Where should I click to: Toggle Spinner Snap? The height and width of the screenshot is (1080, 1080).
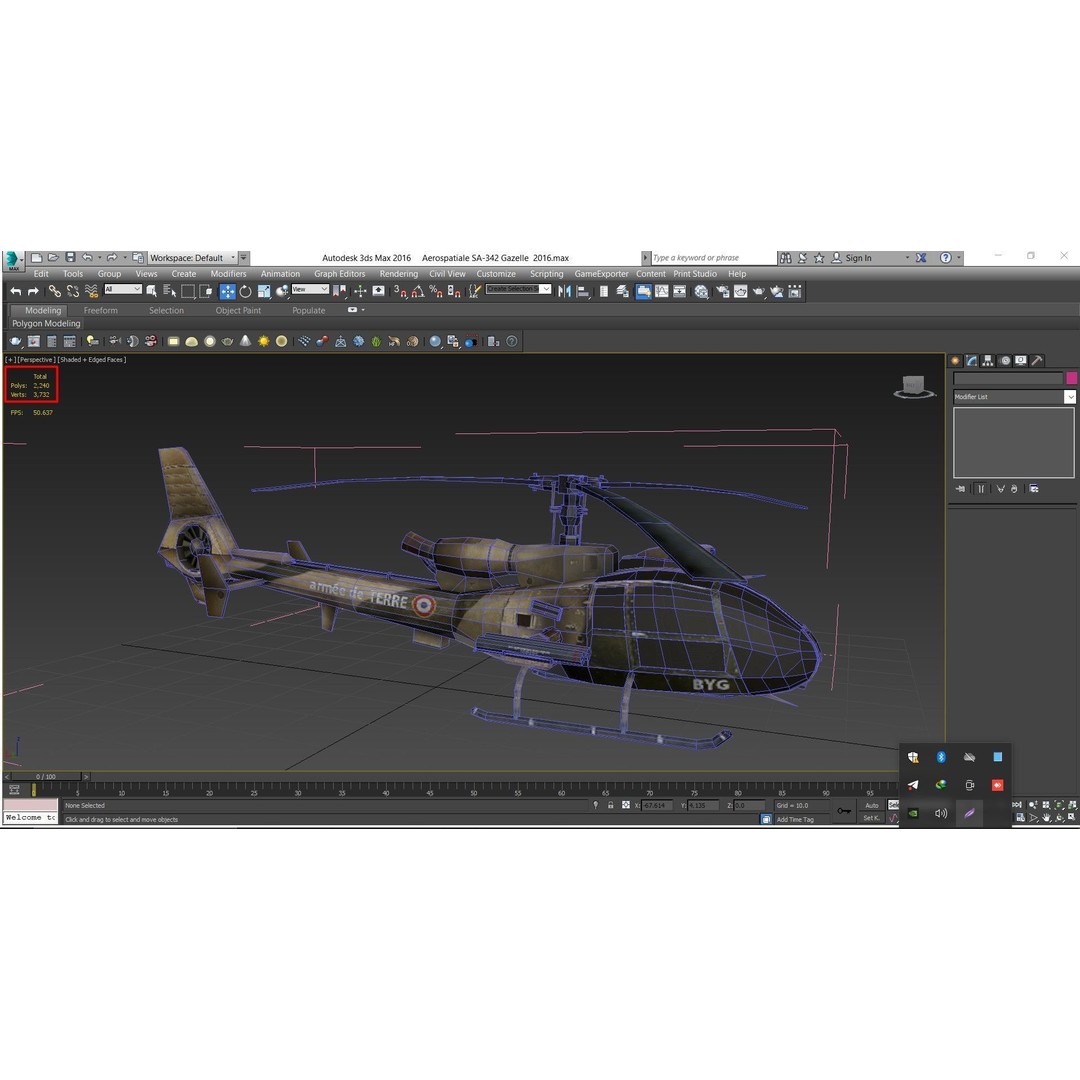click(x=454, y=292)
